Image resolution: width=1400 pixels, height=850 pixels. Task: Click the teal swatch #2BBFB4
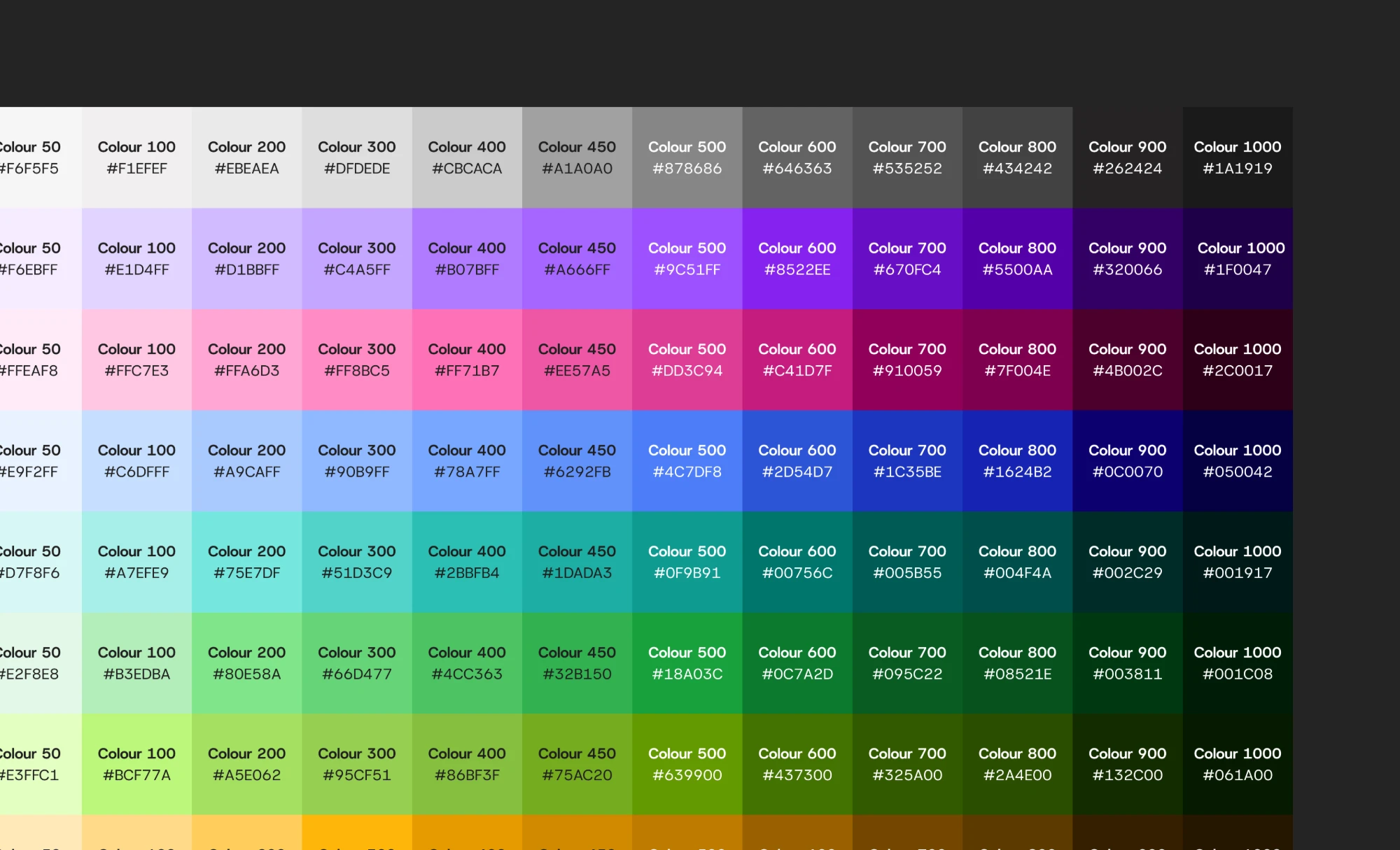467,562
